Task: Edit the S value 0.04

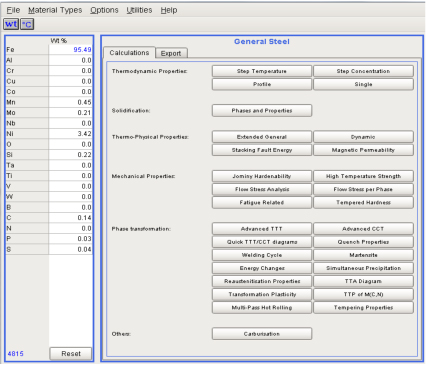Action: coord(70,249)
